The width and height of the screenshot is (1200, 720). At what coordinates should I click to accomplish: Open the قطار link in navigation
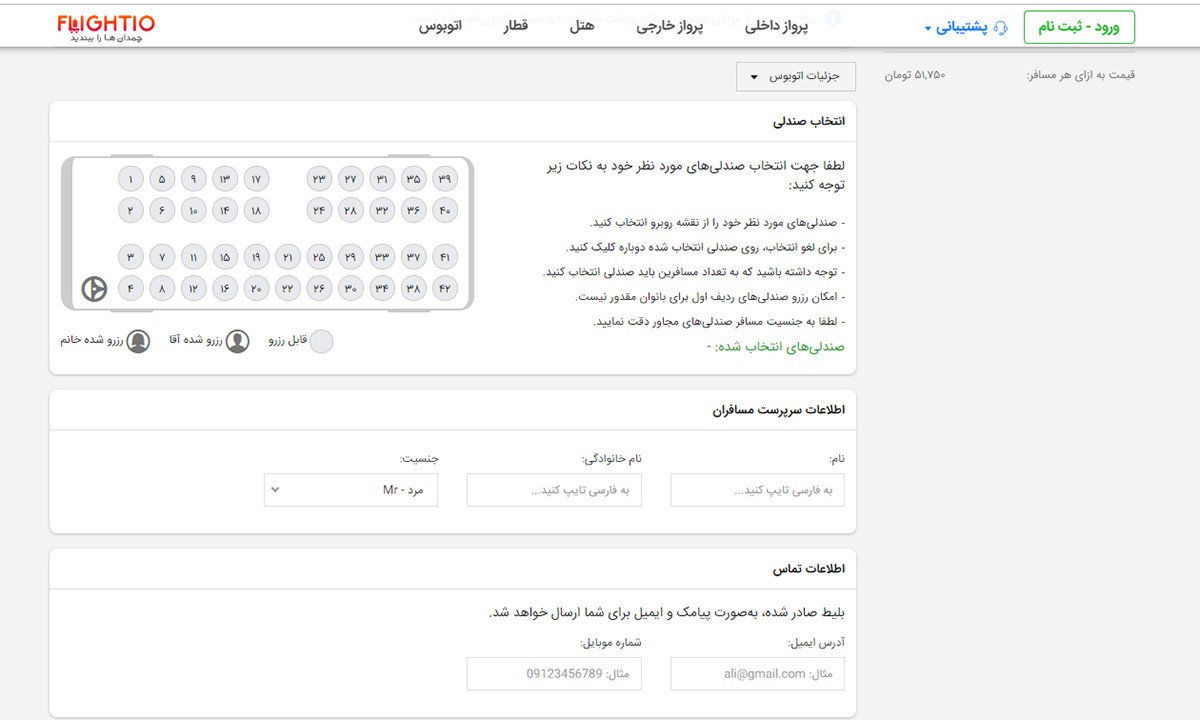(515, 26)
